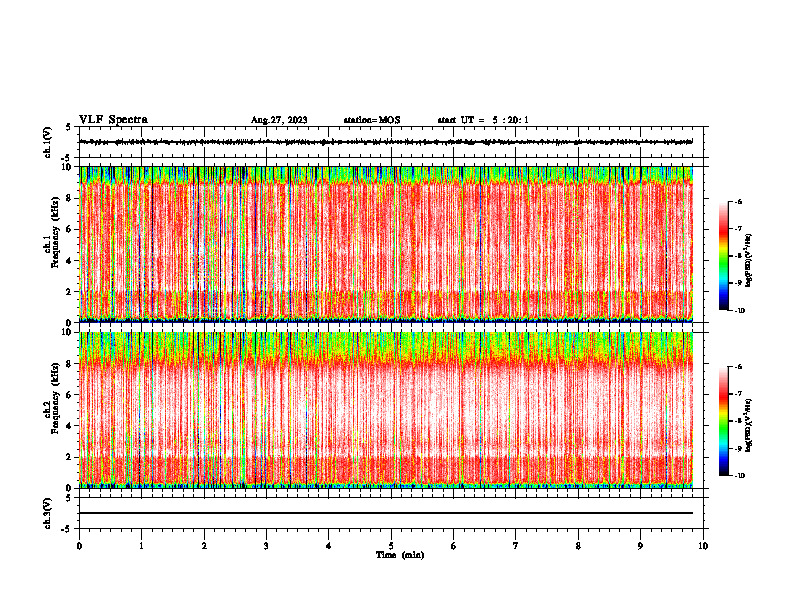Click time axis tick label '0'
The width and height of the screenshot is (792, 612).
point(79,546)
